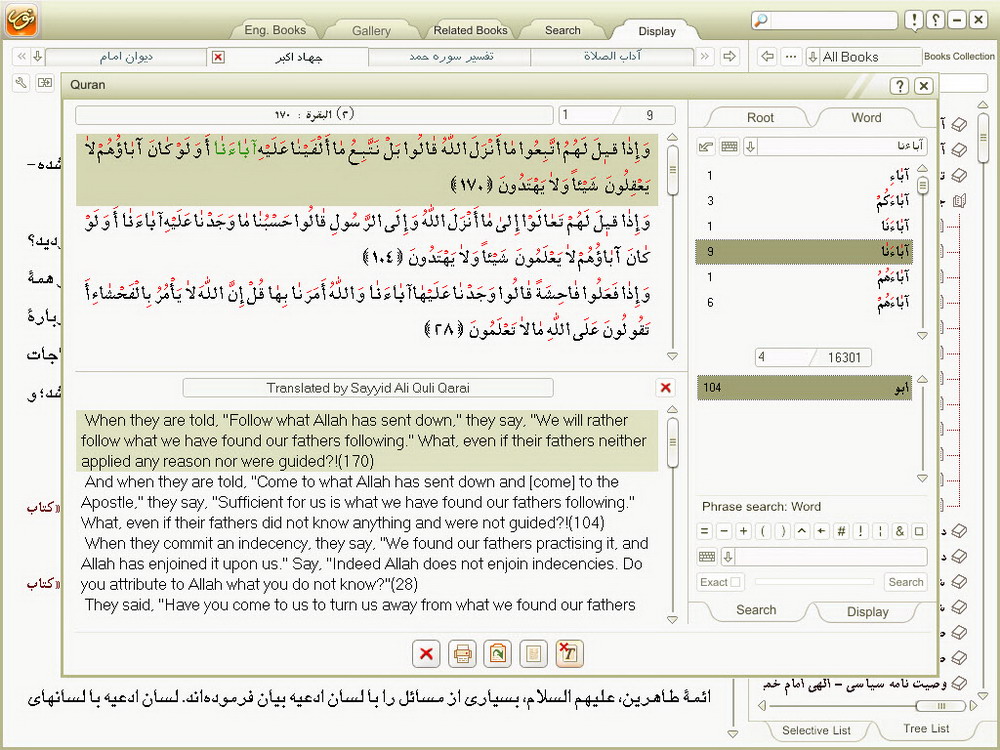This screenshot has height=750, width=1000.
Task: Click the Books Collection label
Action: coord(959,56)
